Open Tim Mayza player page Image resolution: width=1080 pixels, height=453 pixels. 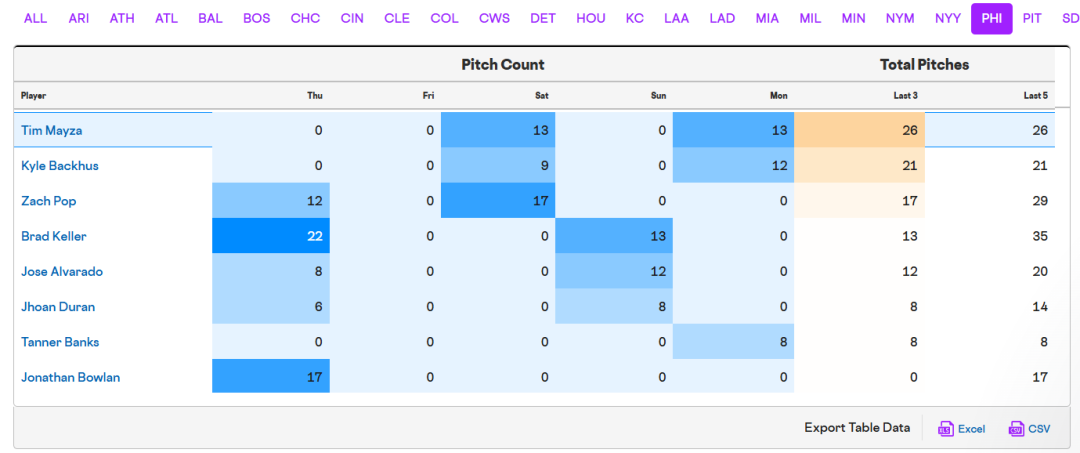pyautogui.click(x=49, y=130)
